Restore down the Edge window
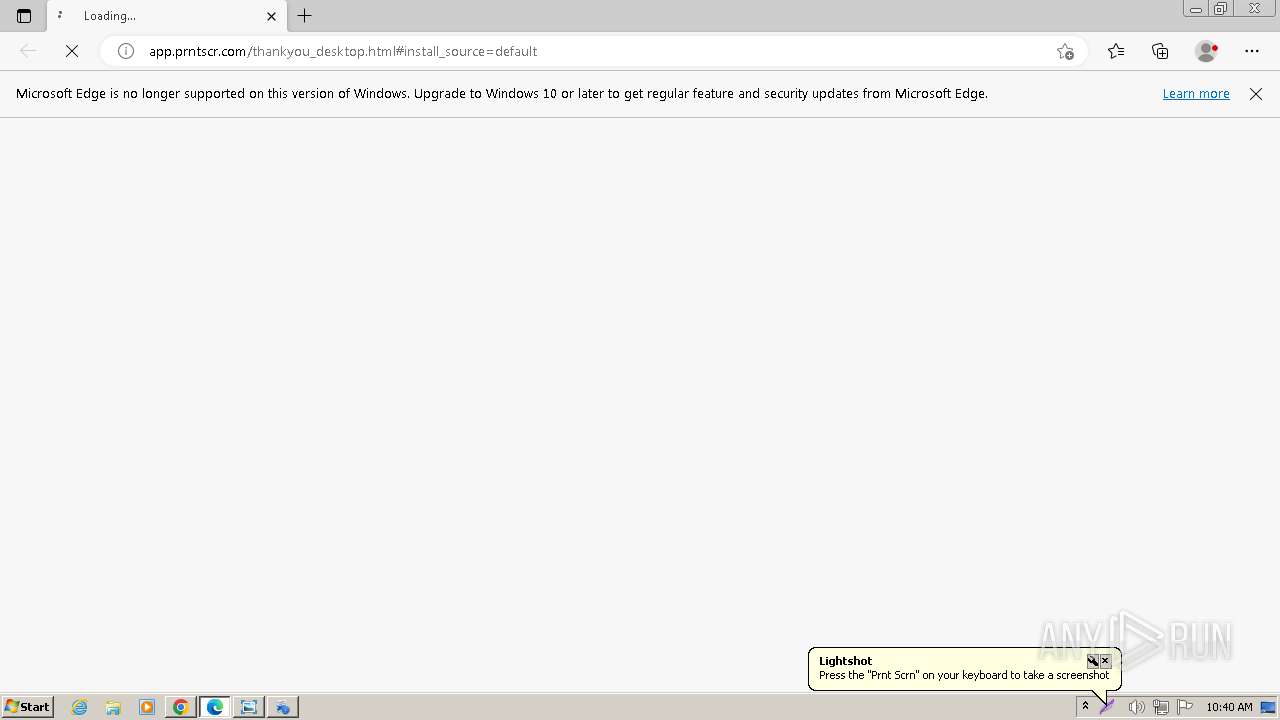1280x720 pixels. (x=1221, y=9)
